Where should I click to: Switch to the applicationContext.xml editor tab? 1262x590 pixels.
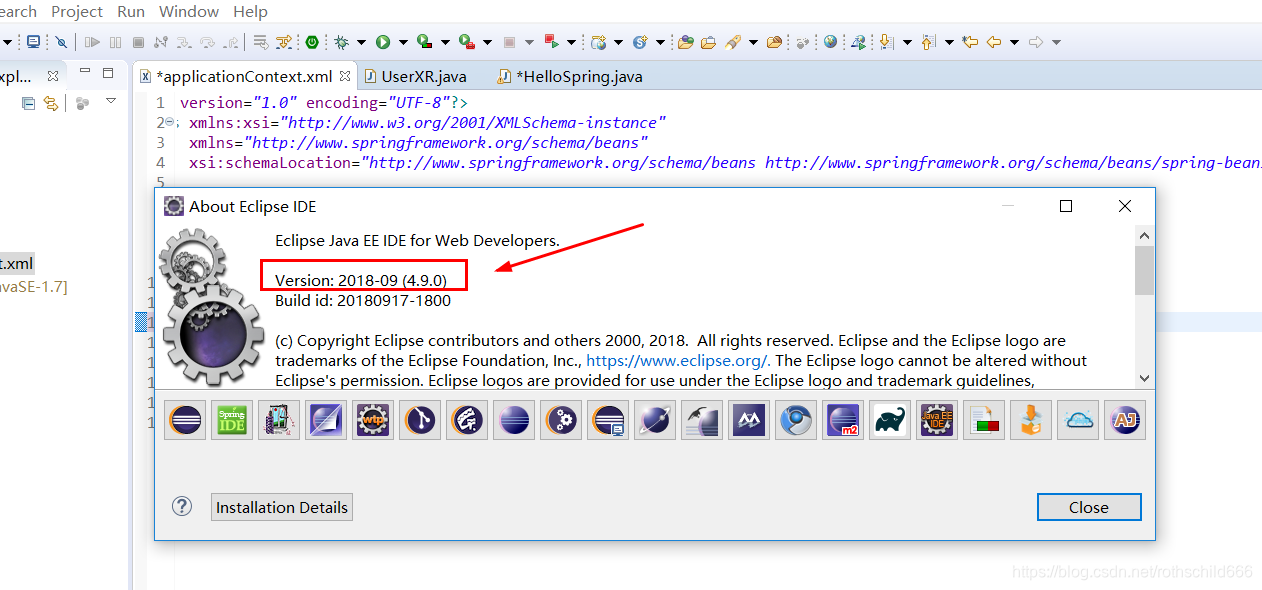click(x=244, y=76)
